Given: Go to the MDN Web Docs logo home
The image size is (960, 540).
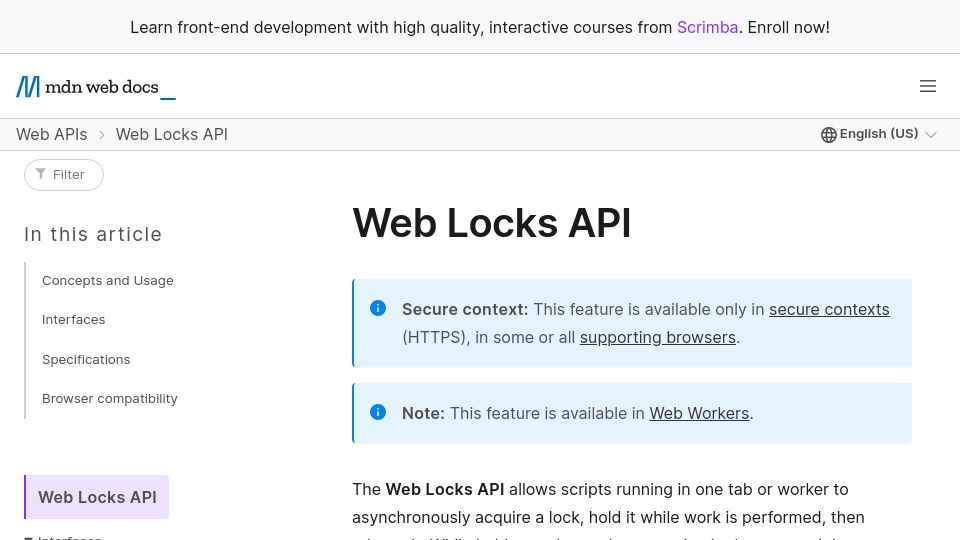Looking at the screenshot, I should pyautogui.click(x=96, y=87).
